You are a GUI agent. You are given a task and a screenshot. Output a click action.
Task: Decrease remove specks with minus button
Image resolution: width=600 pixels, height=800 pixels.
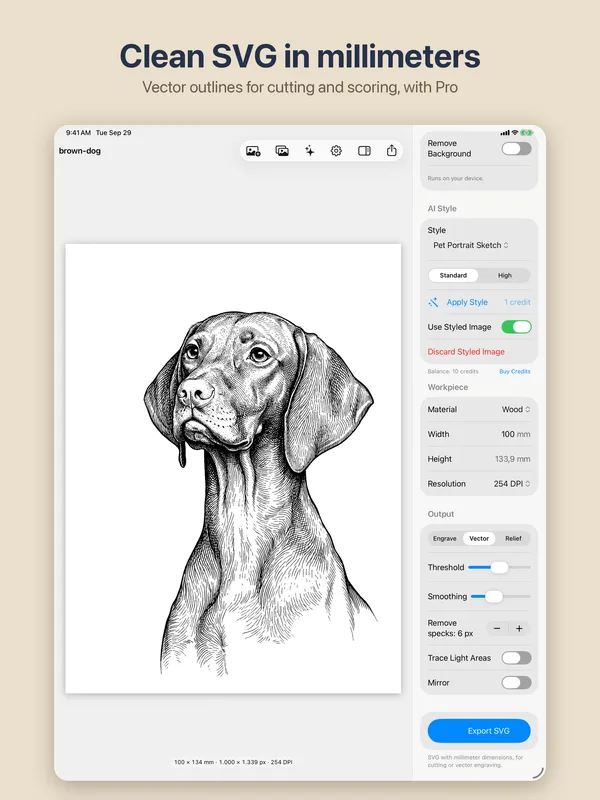coord(496,629)
